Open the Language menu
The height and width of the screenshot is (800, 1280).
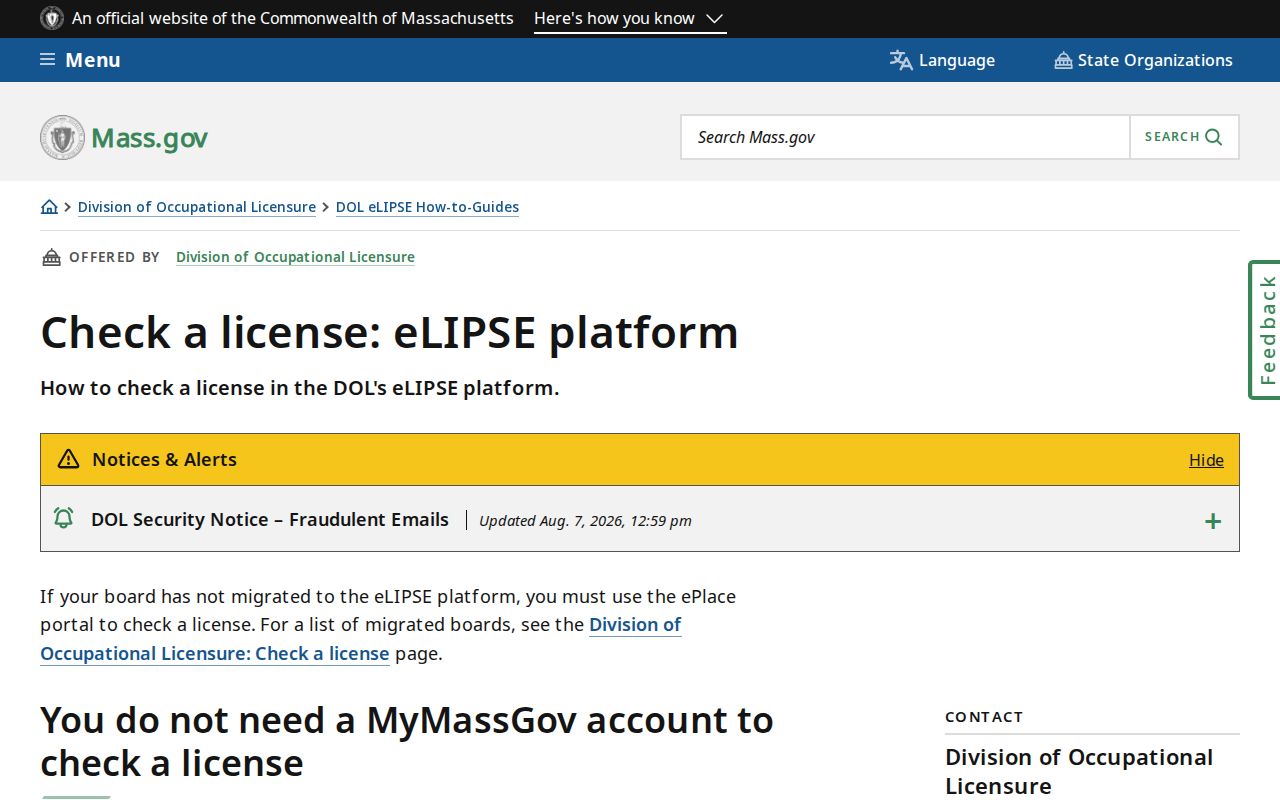942,60
